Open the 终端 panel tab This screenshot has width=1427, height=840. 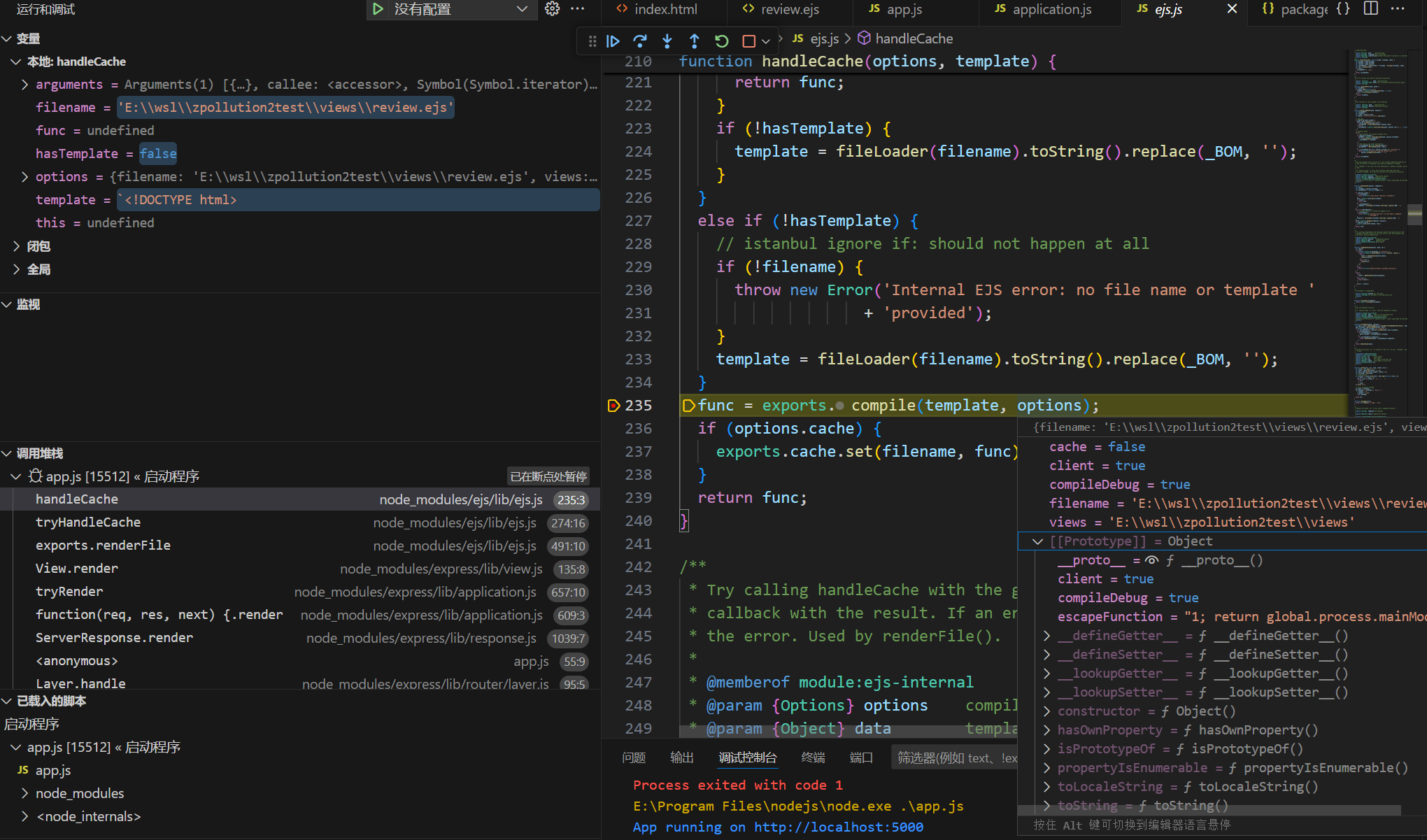(x=813, y=757)
